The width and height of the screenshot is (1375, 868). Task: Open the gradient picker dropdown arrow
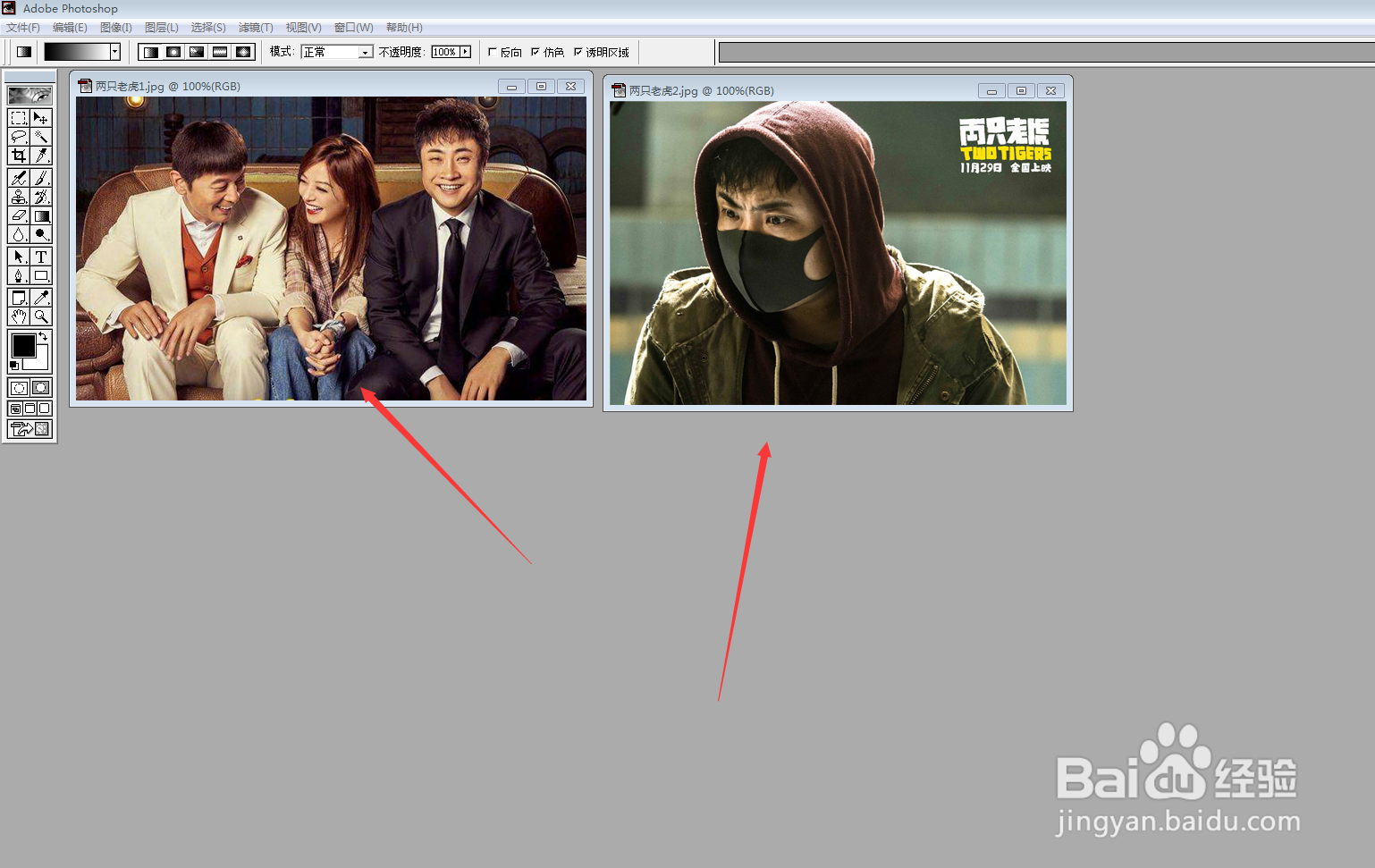[115, 52]
